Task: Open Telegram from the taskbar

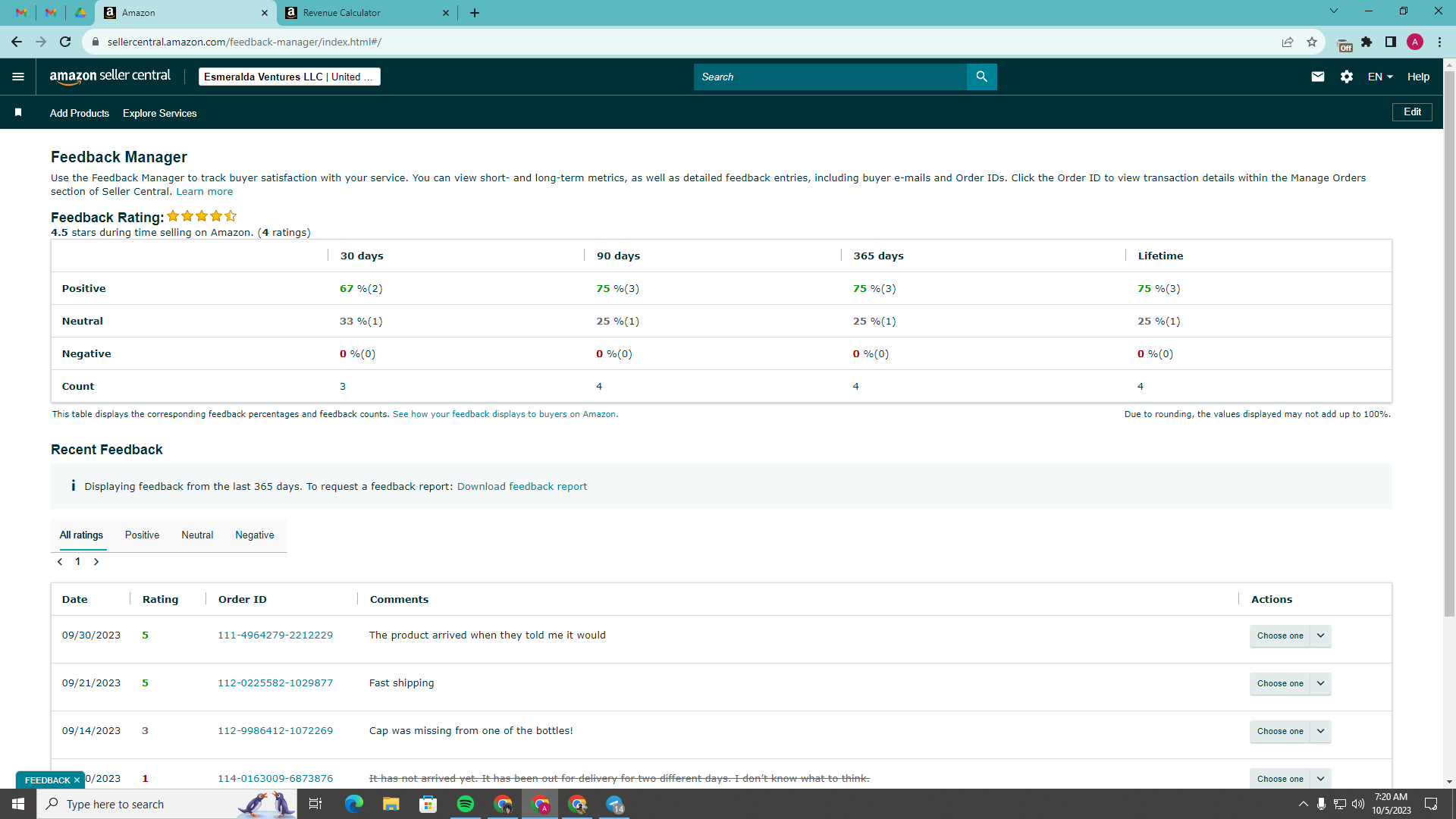Action: 615,804
